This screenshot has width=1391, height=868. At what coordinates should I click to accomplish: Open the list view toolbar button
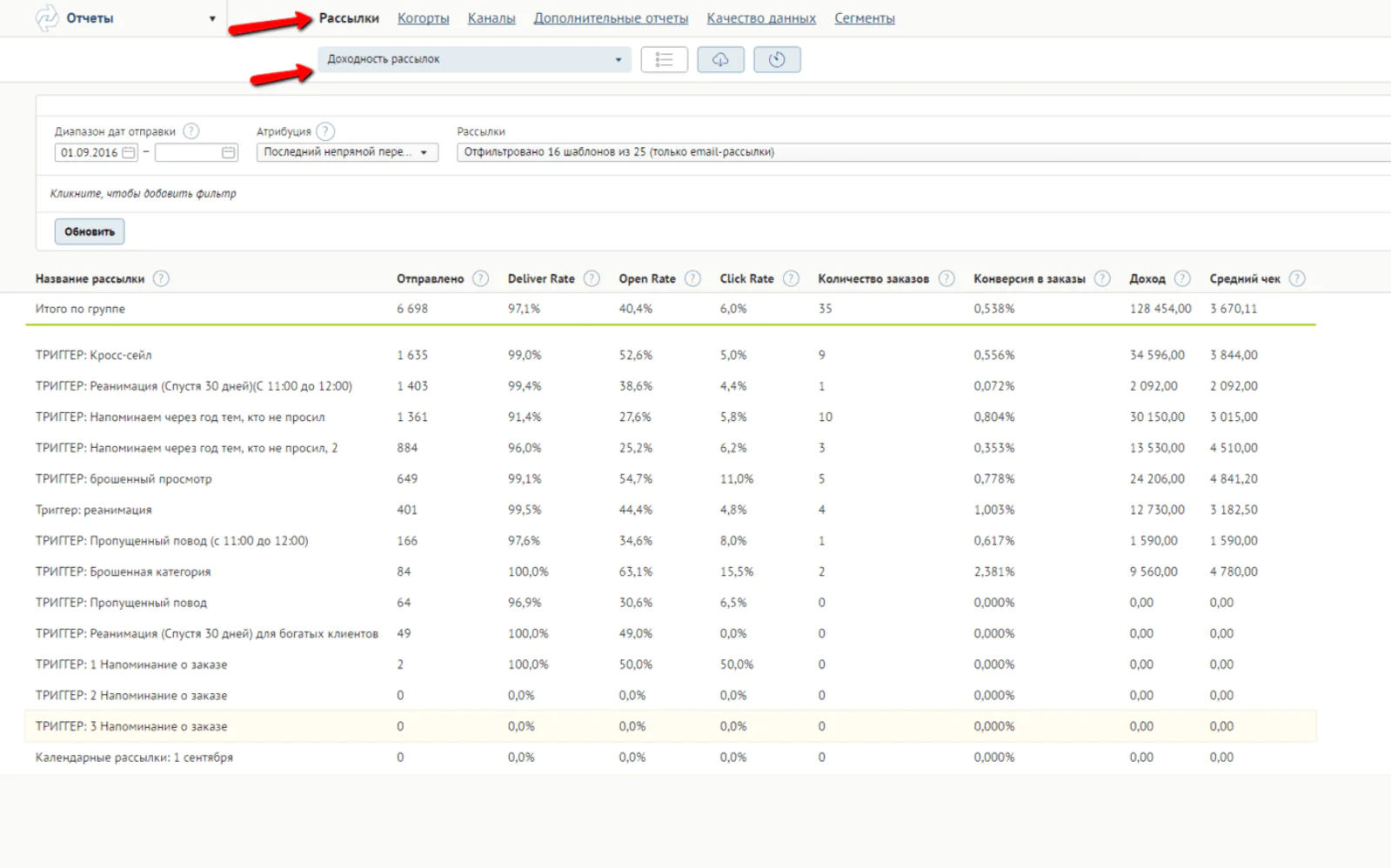664,59
